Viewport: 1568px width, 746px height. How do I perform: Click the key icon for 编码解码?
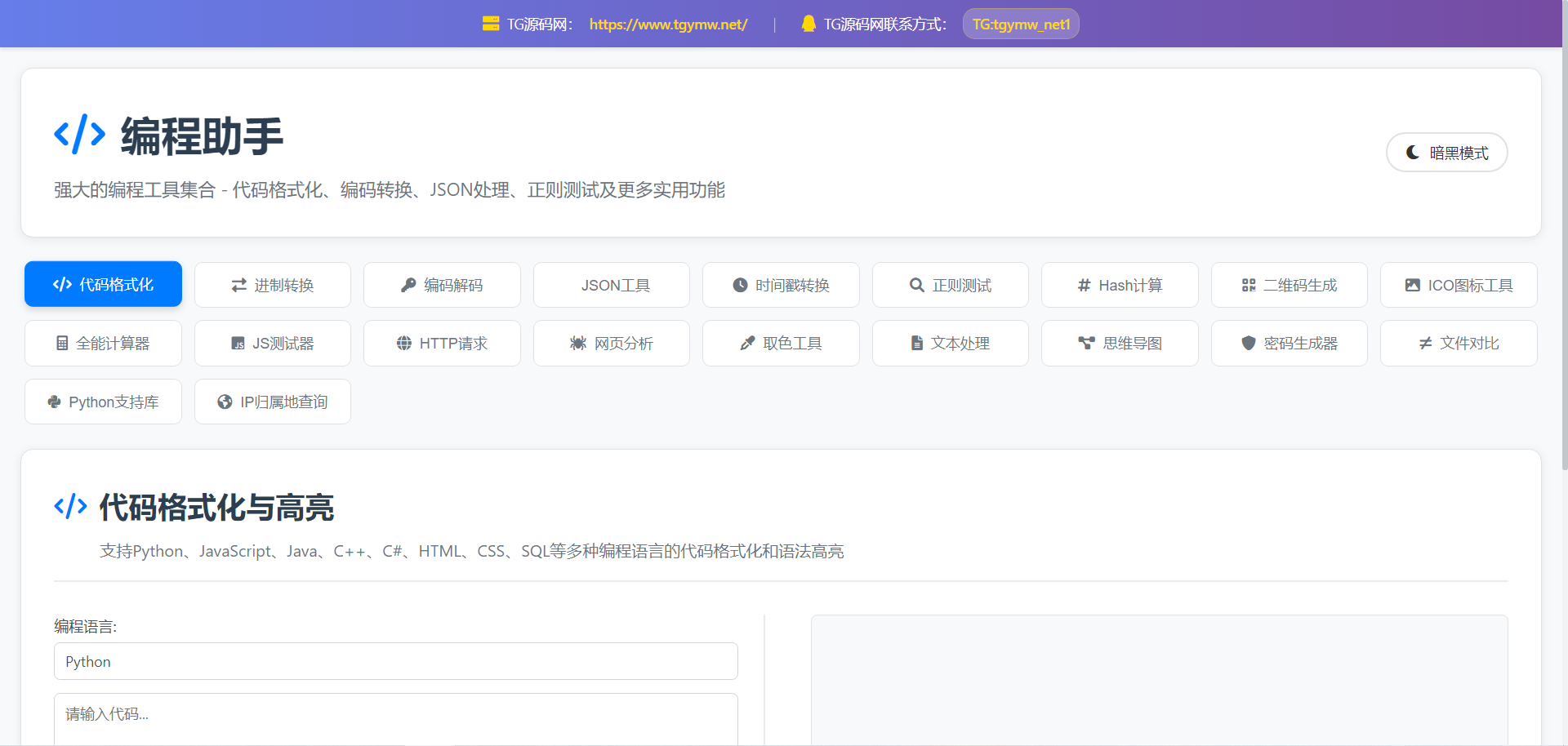[408, 285]
